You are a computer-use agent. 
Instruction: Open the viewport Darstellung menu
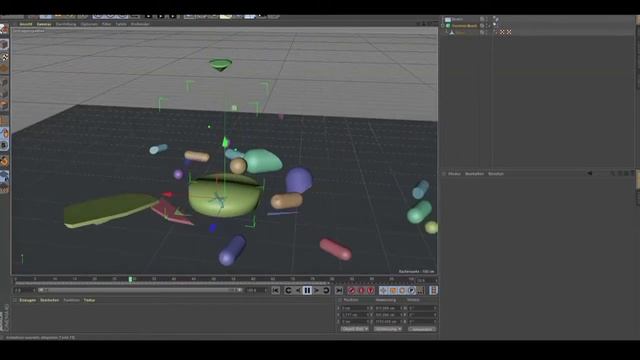coord(66,24)
